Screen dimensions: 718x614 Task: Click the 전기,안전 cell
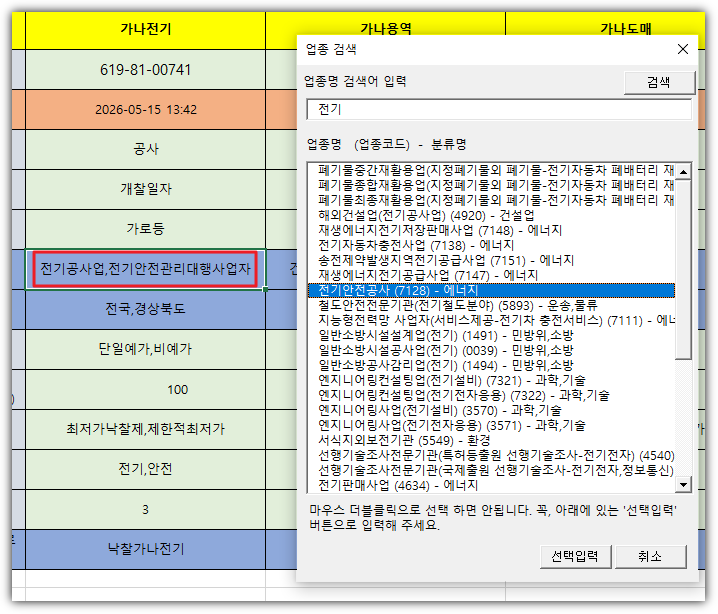146,469
